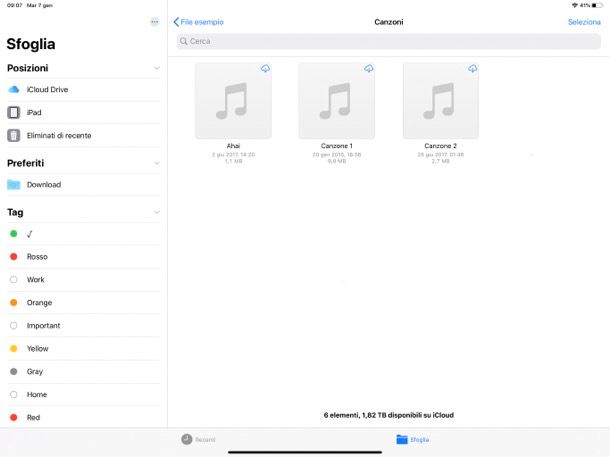Open the Download favorite folder
This screenshot has height=457, width=610.
pyautogui.click(x=83, y=184)
